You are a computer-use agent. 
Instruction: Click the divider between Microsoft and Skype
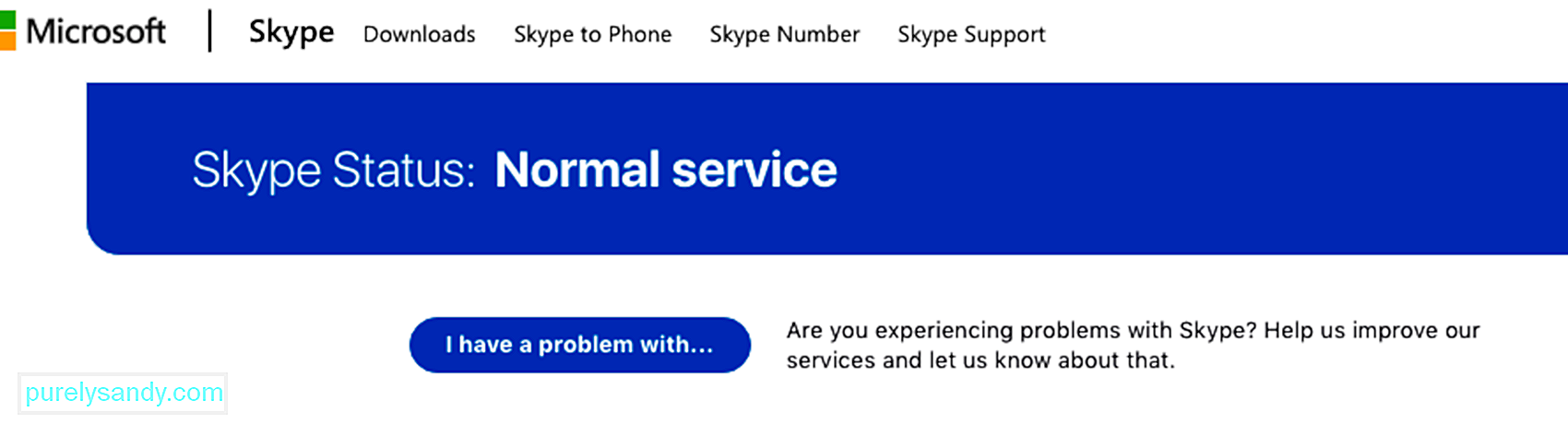(x=210, y=31)
